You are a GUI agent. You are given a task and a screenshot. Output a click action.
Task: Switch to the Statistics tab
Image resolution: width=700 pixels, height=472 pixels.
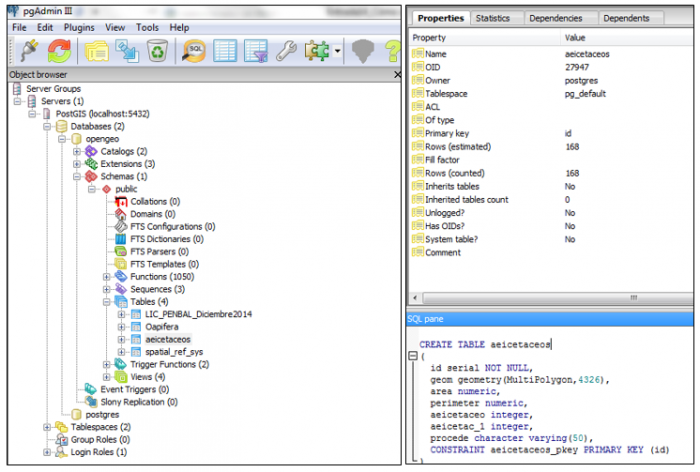tap(492, 18)
